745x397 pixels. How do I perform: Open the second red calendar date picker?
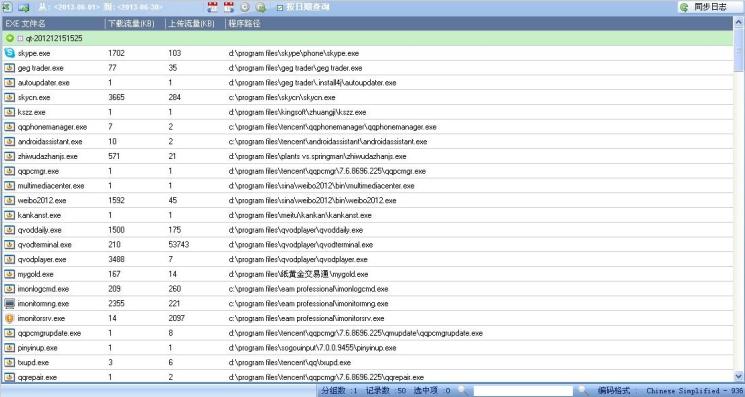229,7
